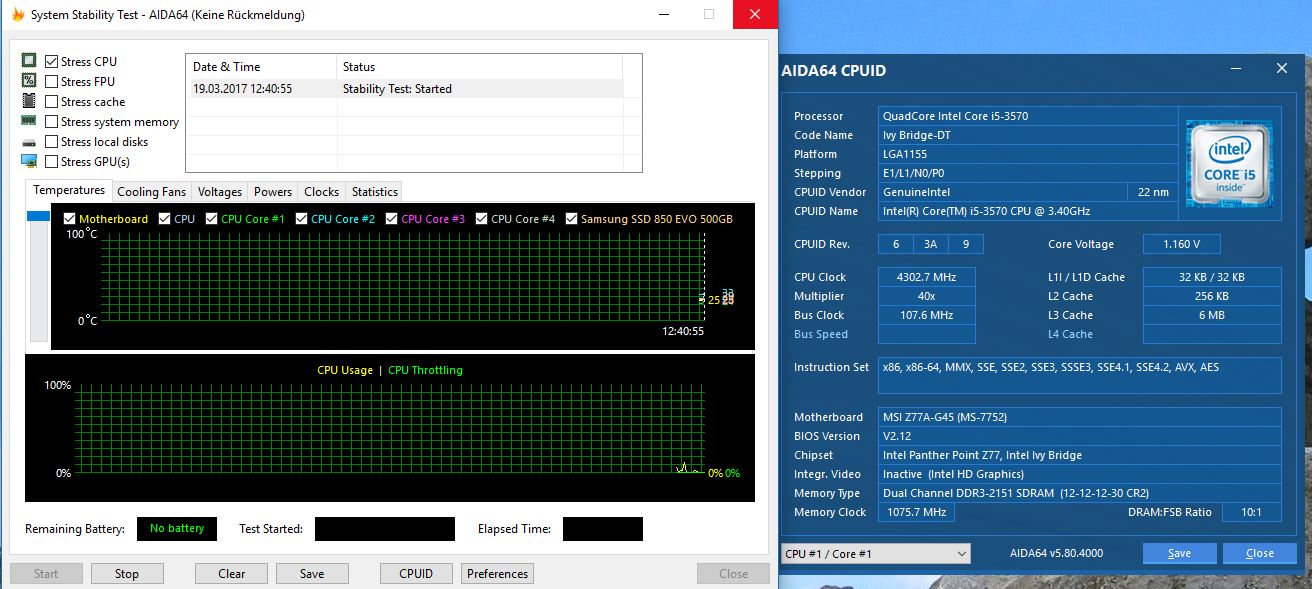1312x589 pixels.
Task: Click Save in the AIDA64 CPUID window
Action: click(x=1180, y=554)
